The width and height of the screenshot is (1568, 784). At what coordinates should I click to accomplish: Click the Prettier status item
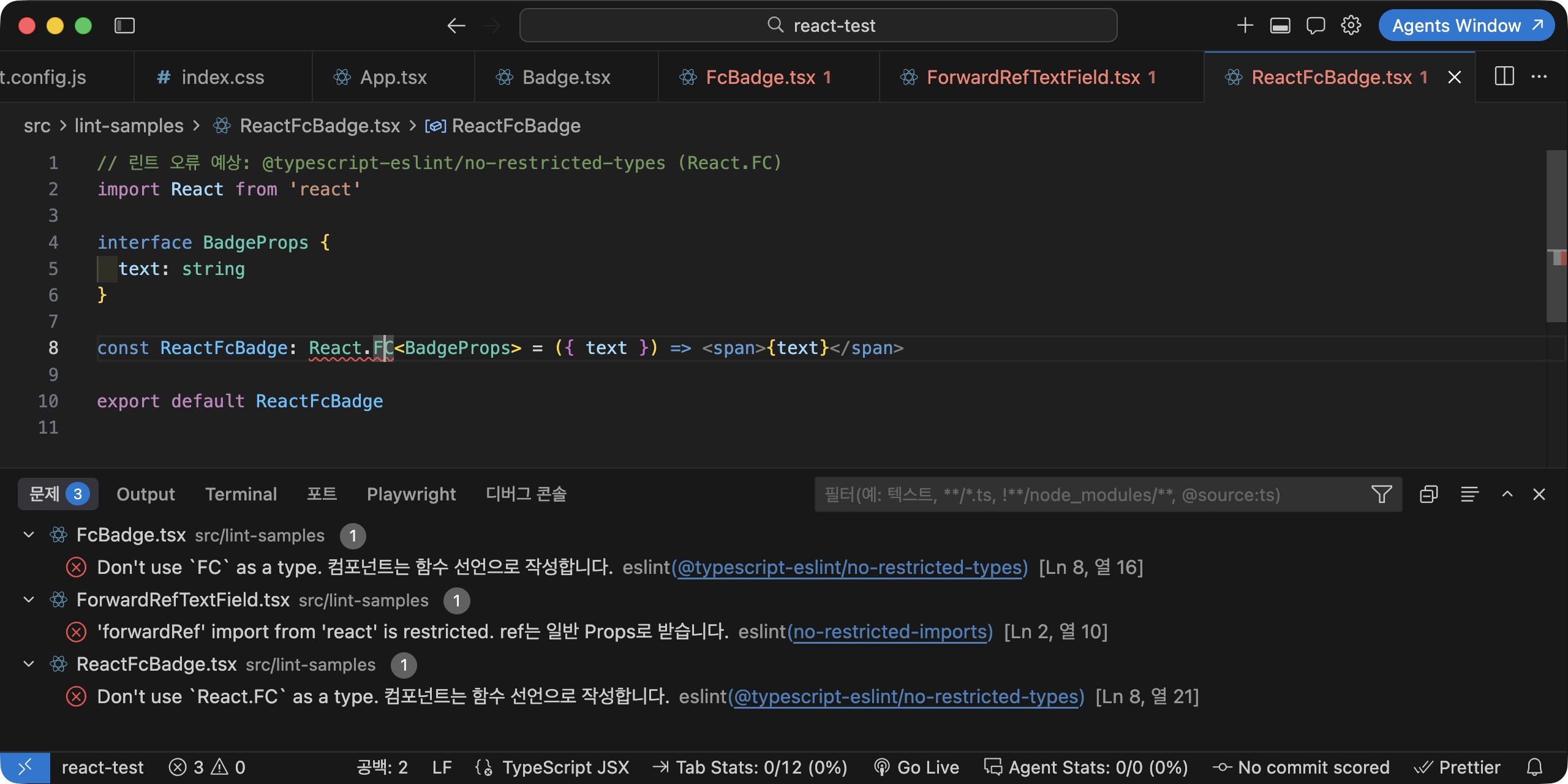click(x=1458, y=767)
